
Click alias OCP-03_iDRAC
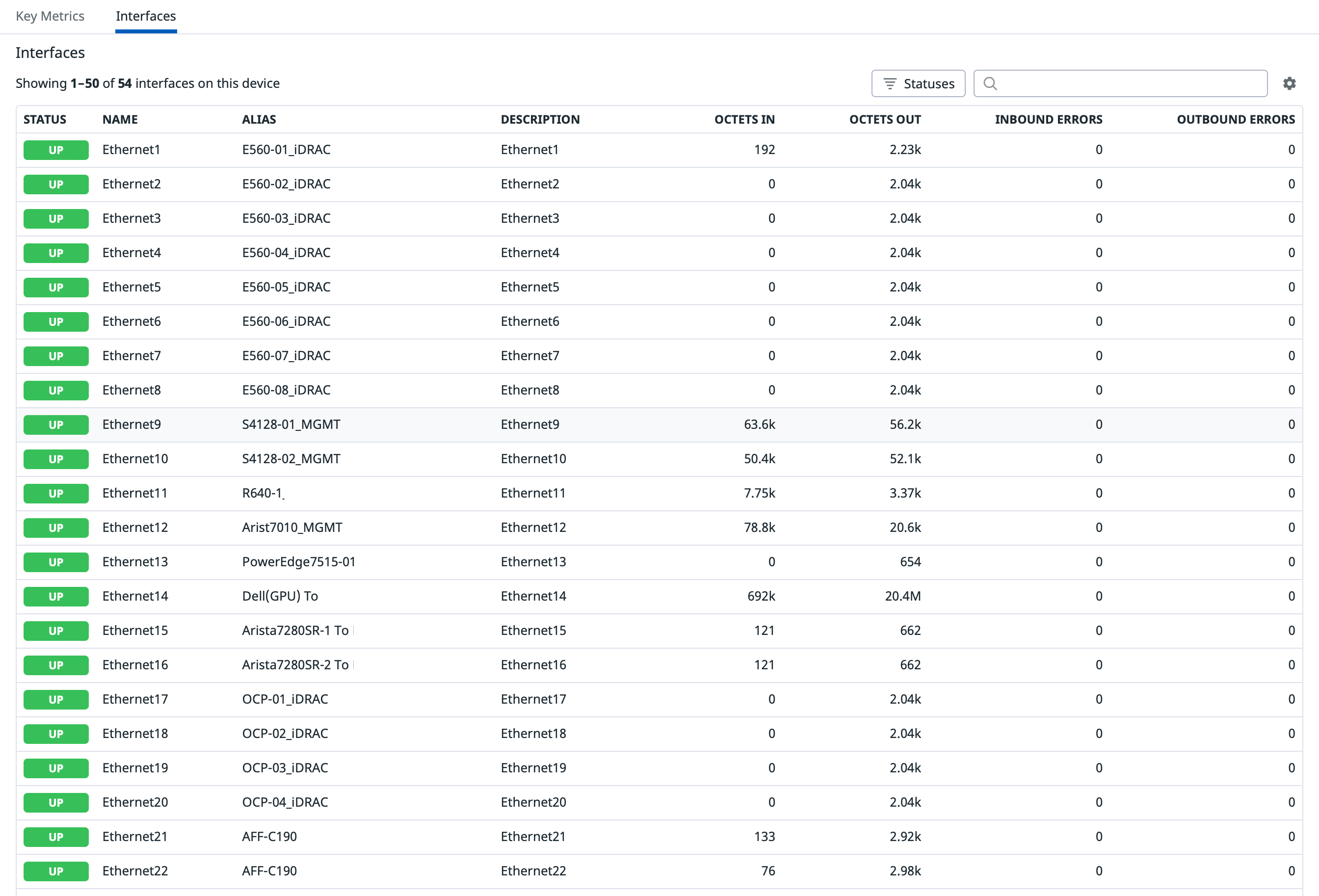click(285, 768)
